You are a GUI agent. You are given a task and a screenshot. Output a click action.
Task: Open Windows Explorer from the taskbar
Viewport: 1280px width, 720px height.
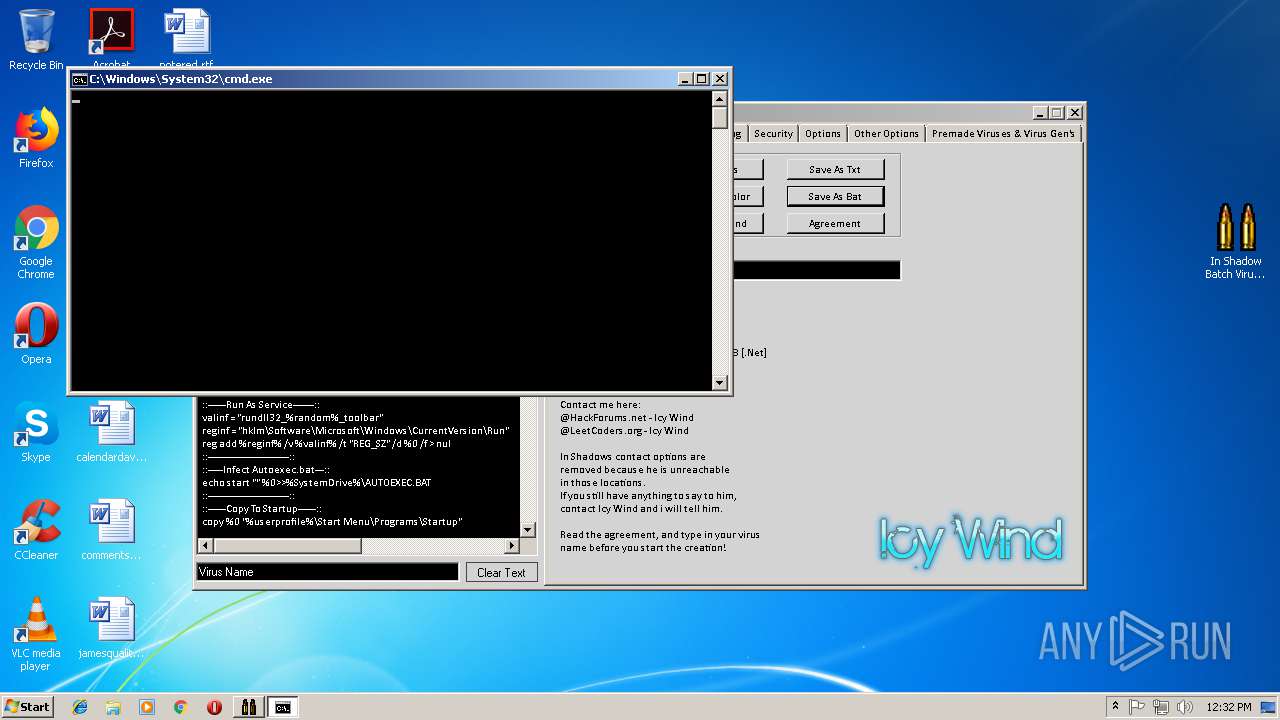click(113, 707)
